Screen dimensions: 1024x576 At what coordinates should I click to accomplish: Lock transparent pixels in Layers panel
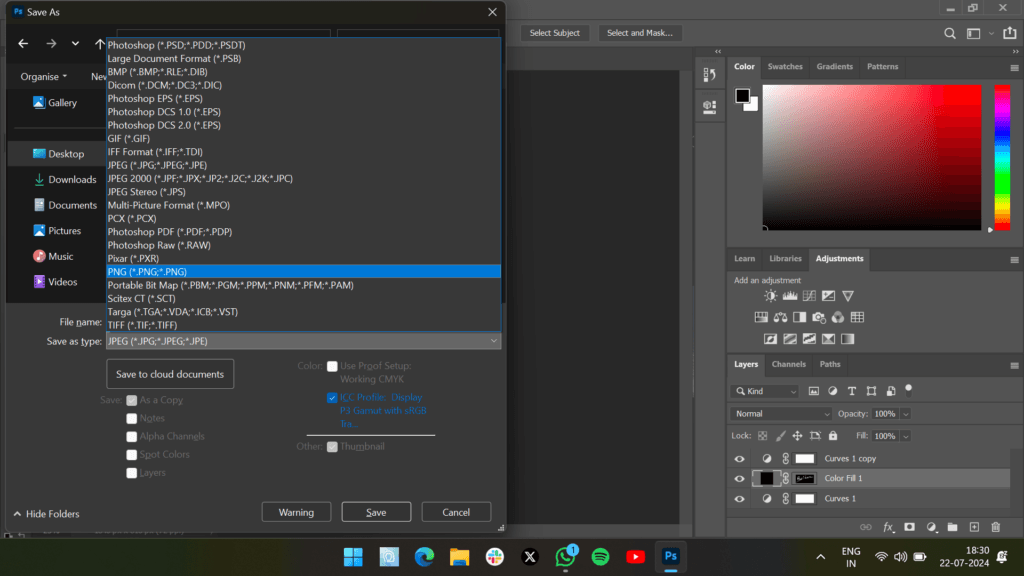coord(762,436)
